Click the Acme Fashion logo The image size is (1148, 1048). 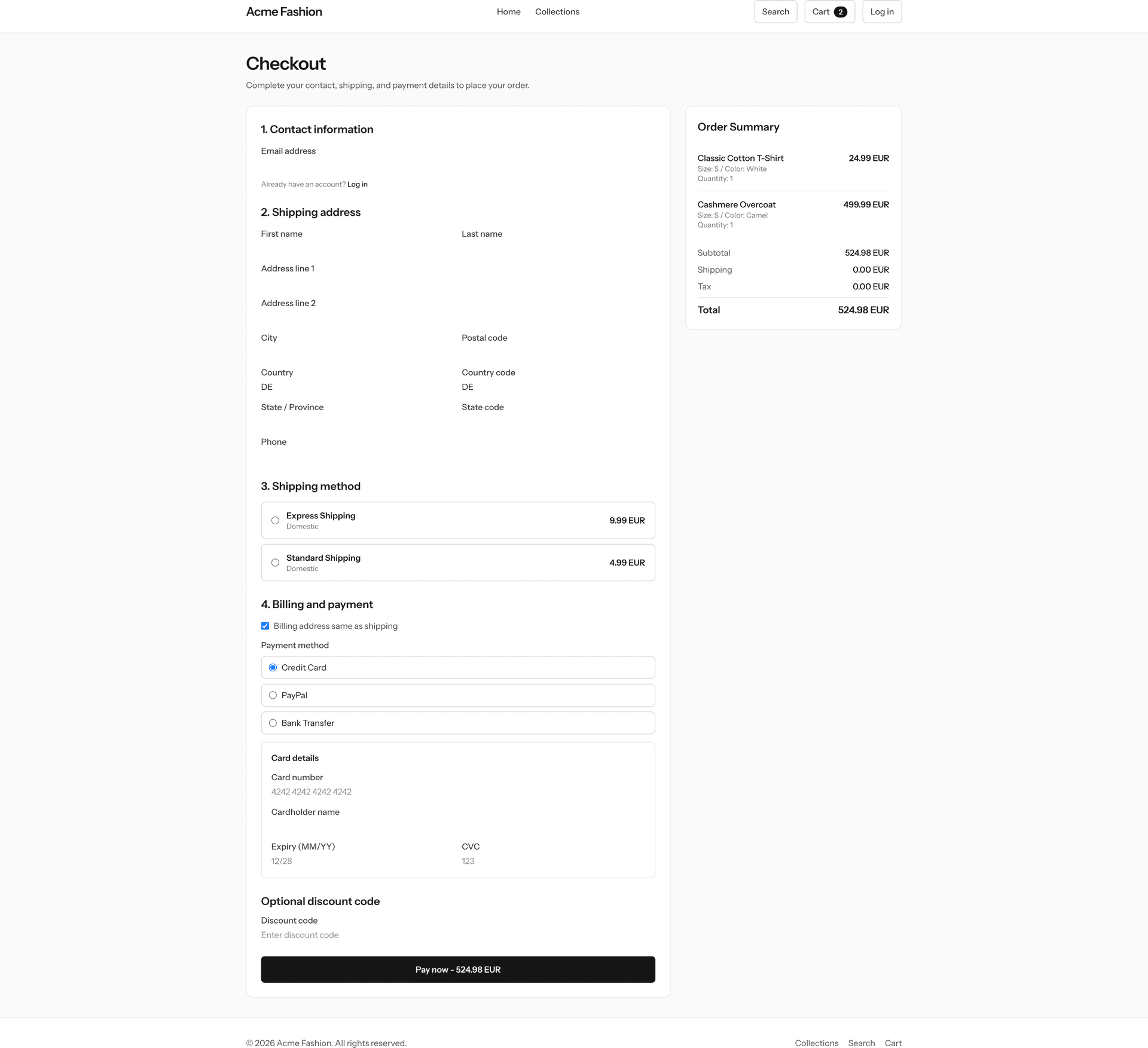pos(283,11)
